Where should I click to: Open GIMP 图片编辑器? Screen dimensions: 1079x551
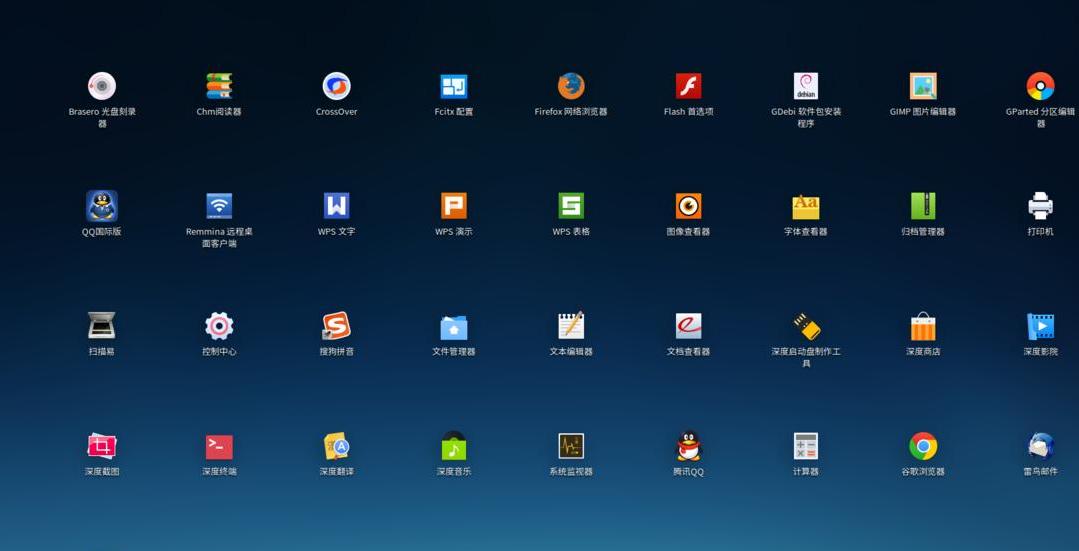pyautogui.click(x=923, y=86)
